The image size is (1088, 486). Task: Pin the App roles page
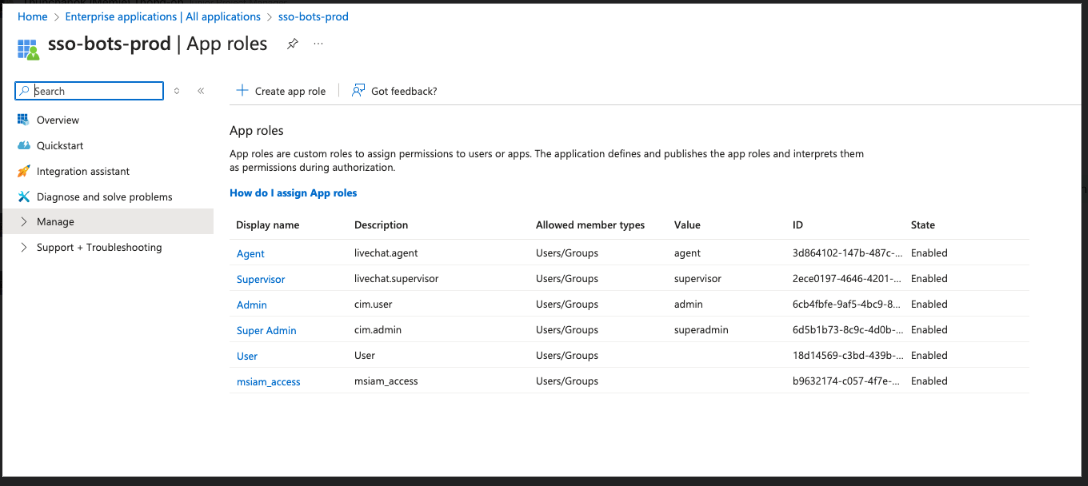(x=292, y=44)
